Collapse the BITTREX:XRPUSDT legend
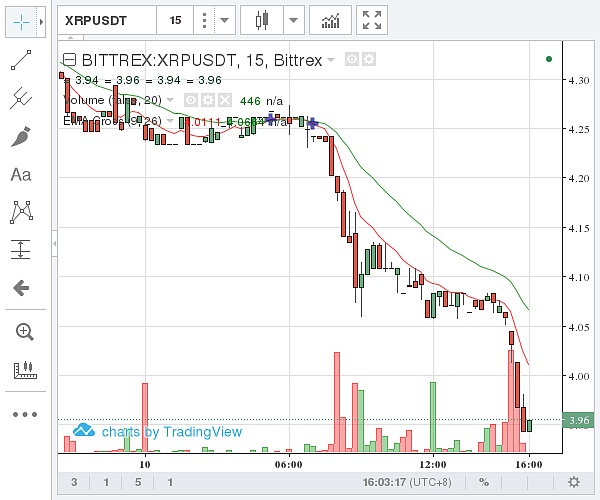This screenshot has height=500, width=600. (69, 60)
